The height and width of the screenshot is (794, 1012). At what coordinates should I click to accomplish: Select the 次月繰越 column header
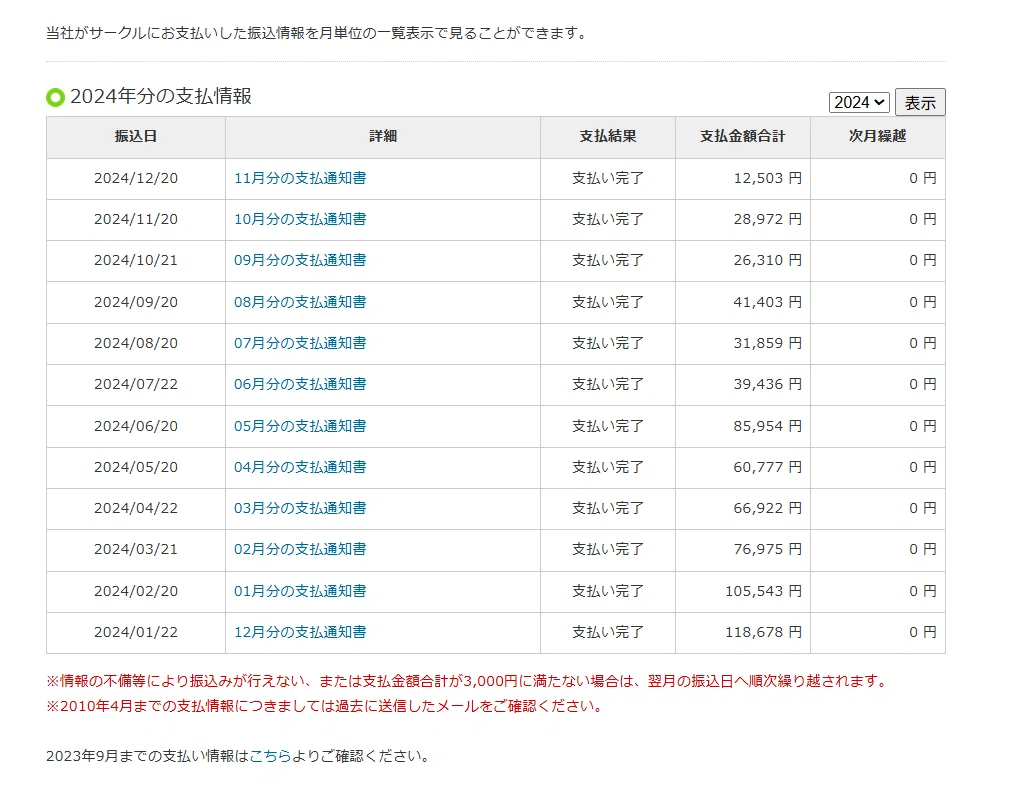coord(878,136)
